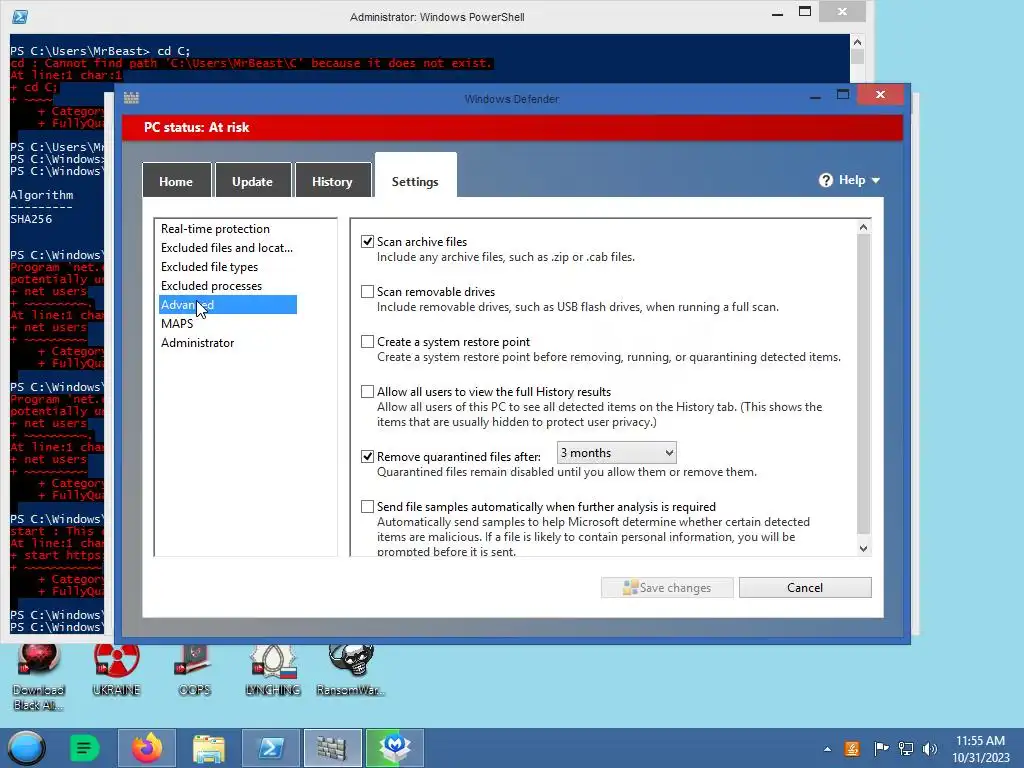Toggle Remove quarantined files after checkbox
The width and height of the screenshot is (1024, 768).
(368, 456)
